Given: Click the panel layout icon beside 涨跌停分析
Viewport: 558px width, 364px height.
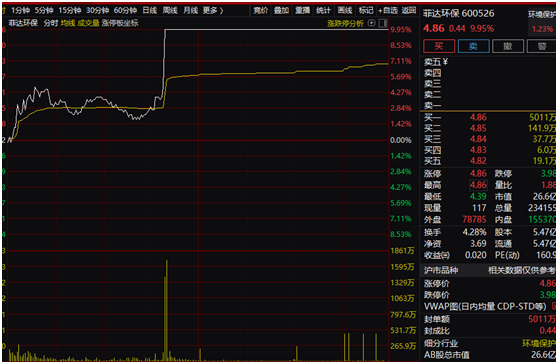Looking at the screenshot, I should (383, 23).
